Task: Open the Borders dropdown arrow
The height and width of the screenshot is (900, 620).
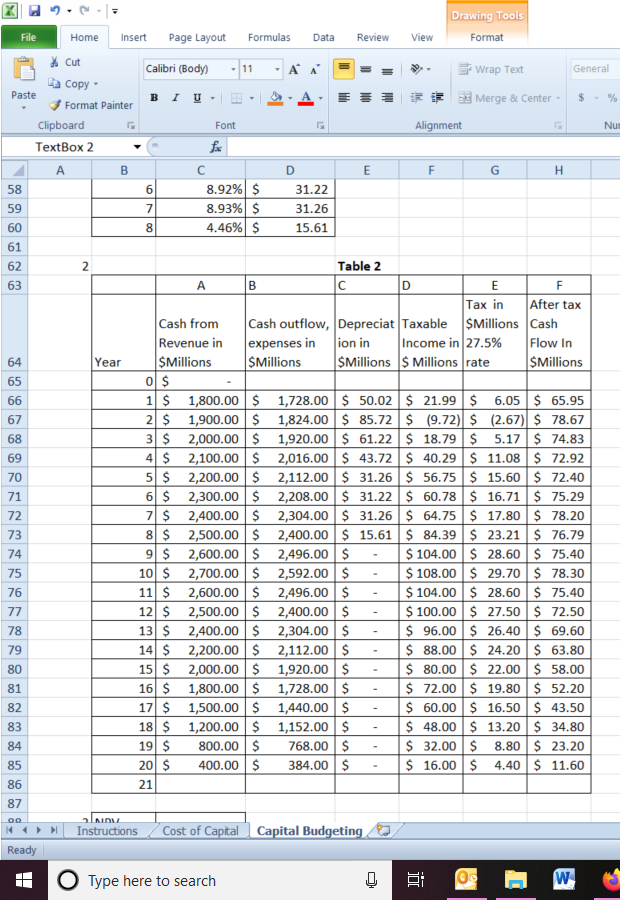Action: click(251, 98)
